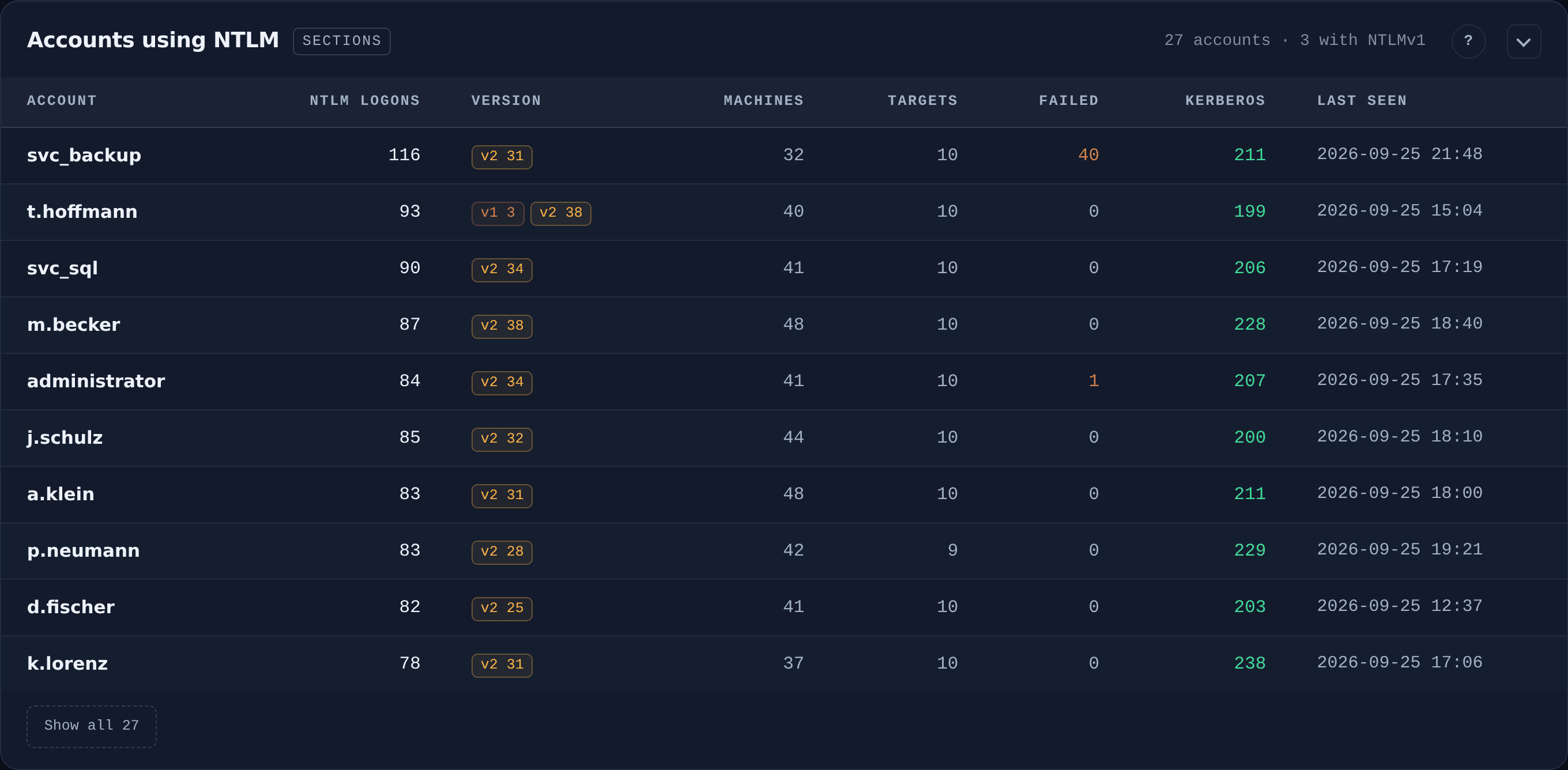Open the svc_sql account
This screenshot has width=1568, height=770.
pyautogui.click(x=62, y=269)
